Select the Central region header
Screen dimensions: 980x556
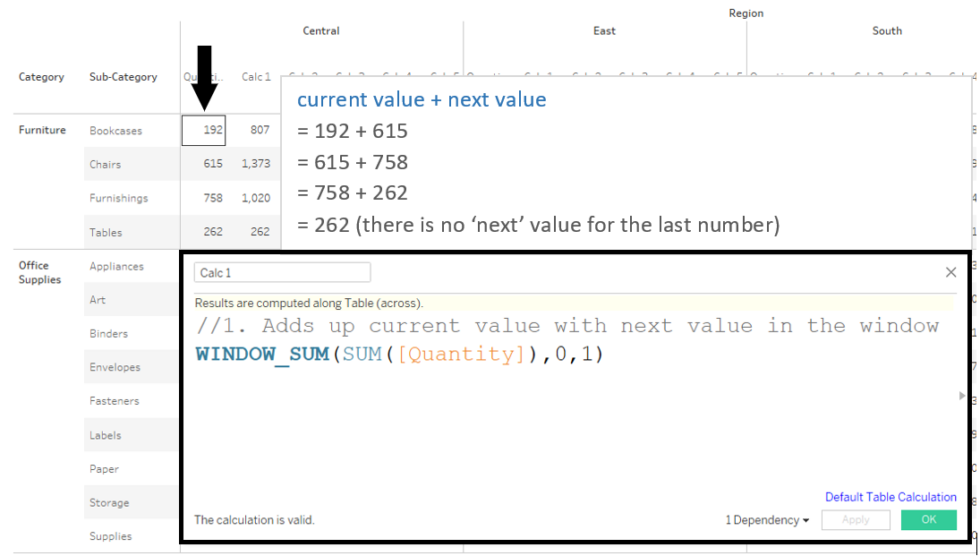[321, 31]
